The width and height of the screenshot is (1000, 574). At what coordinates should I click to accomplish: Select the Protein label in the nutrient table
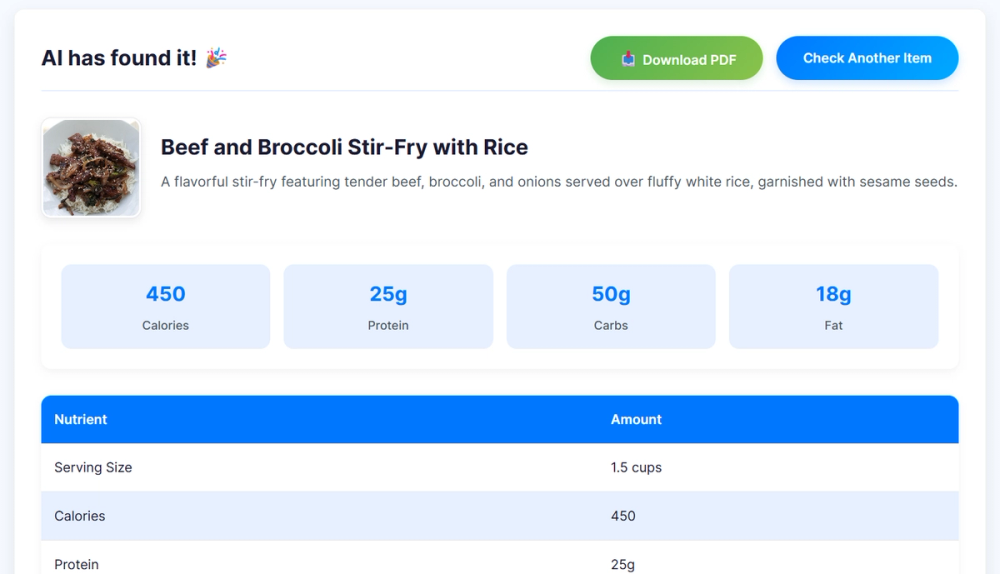tap(77, 564)
